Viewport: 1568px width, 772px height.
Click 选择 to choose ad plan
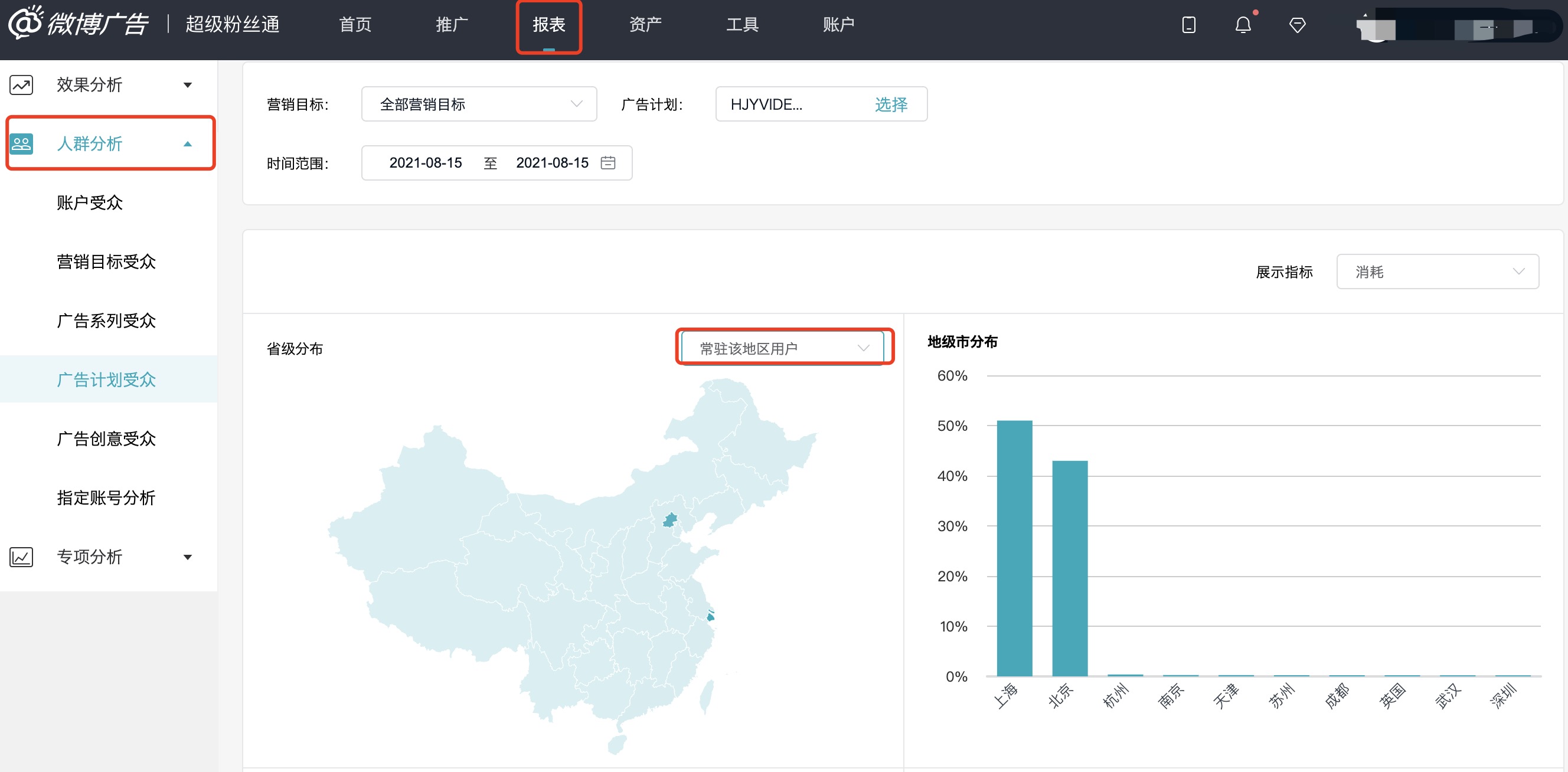click(890, 104)
